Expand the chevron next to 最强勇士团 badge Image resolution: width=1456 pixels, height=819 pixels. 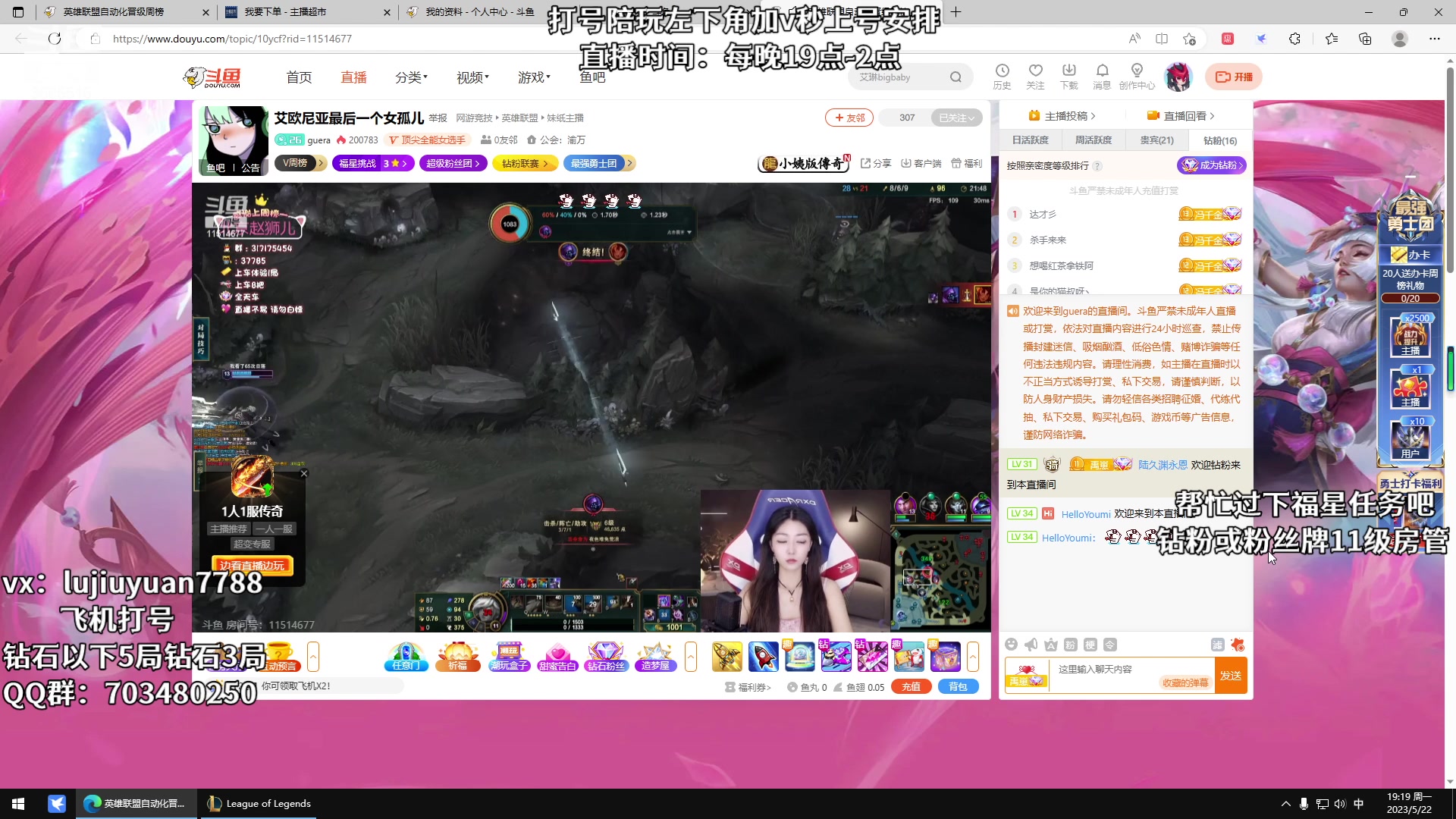point(629,163)
